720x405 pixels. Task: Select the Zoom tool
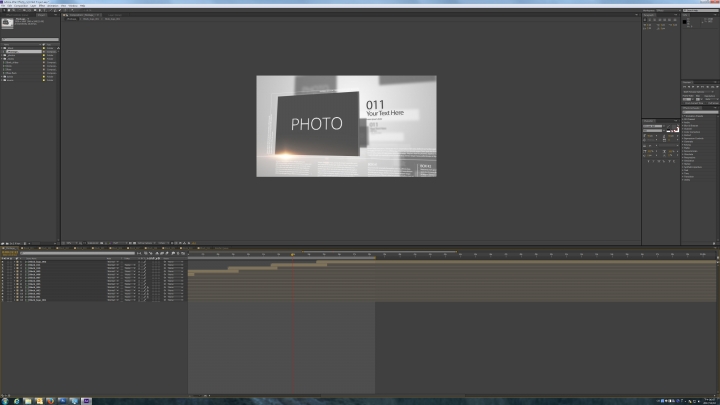pos(13,10)
